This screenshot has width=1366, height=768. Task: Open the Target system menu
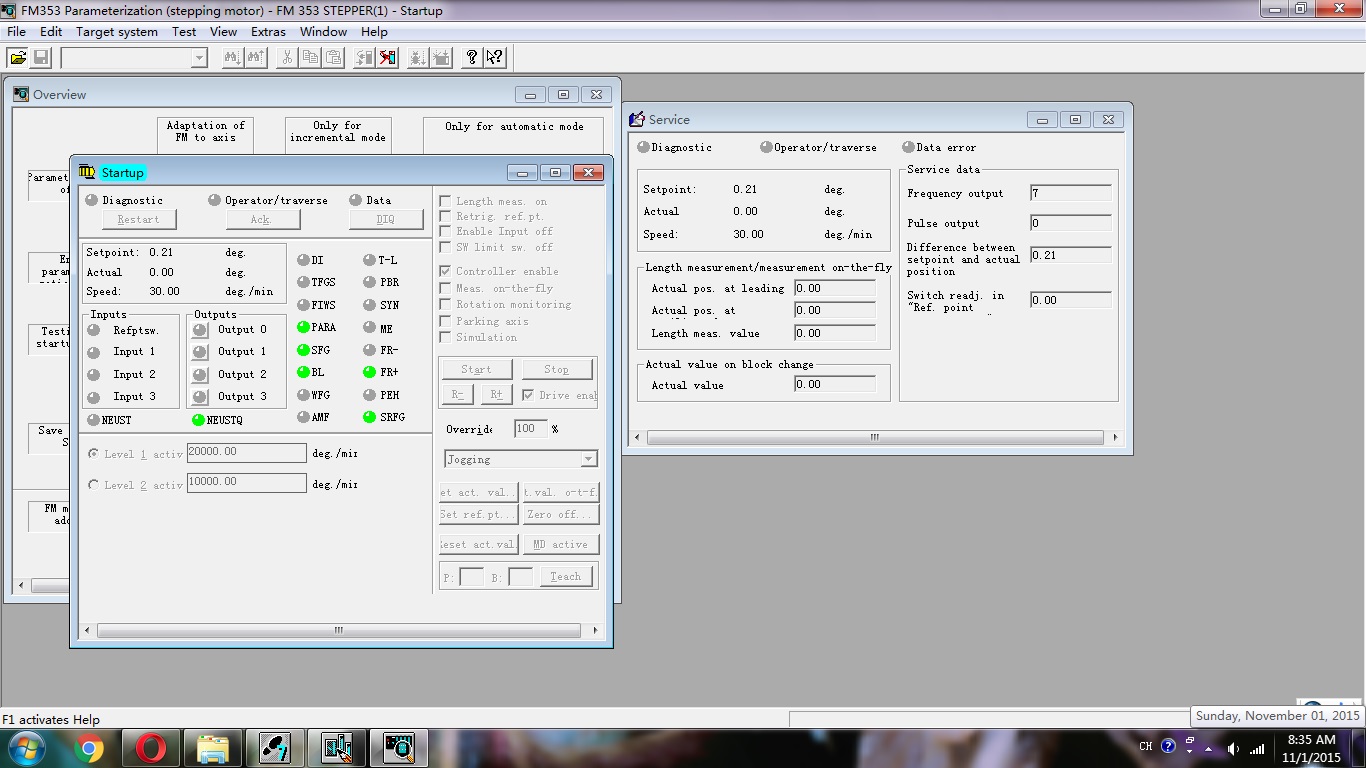click(x=117, y=31)
